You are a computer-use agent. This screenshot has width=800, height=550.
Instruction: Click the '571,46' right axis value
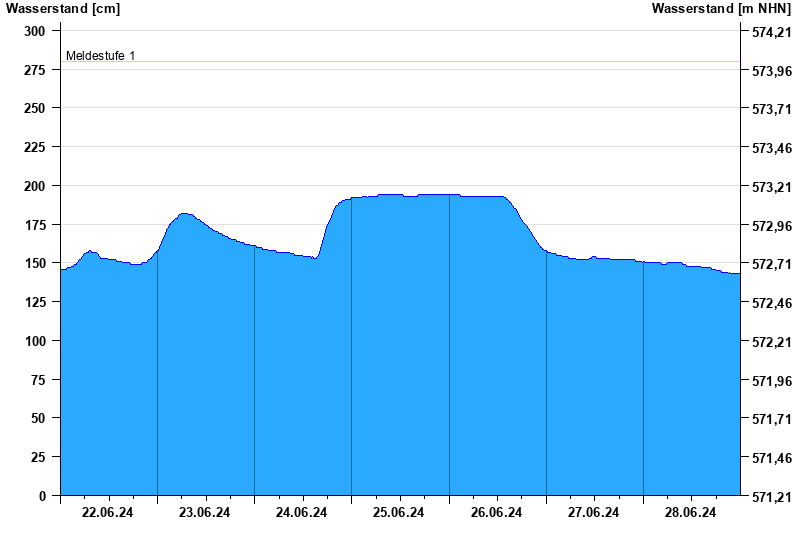[772, 458]
